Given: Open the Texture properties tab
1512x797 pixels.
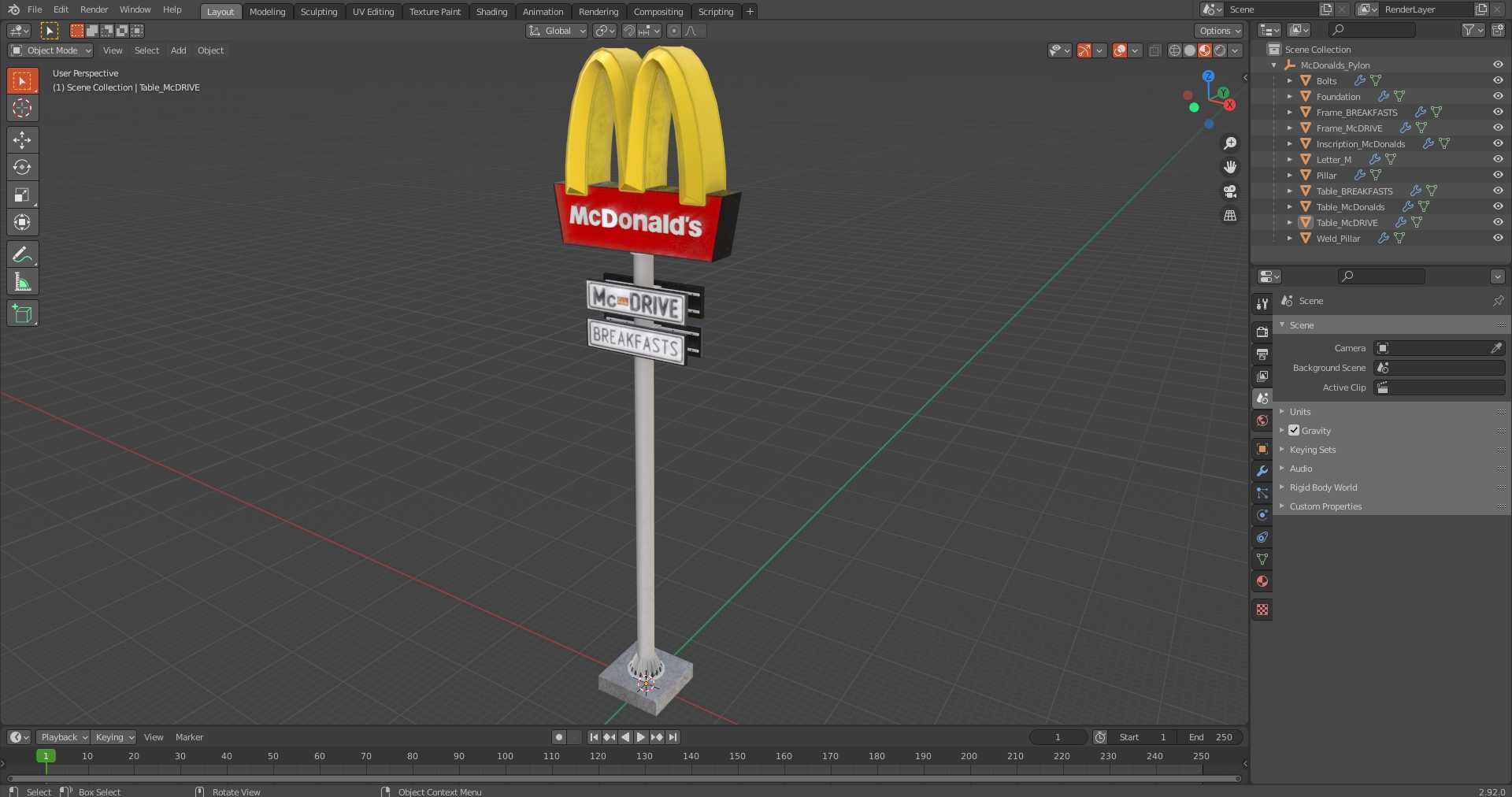Looking at the screenshot, I should (x=1262, y=610).
